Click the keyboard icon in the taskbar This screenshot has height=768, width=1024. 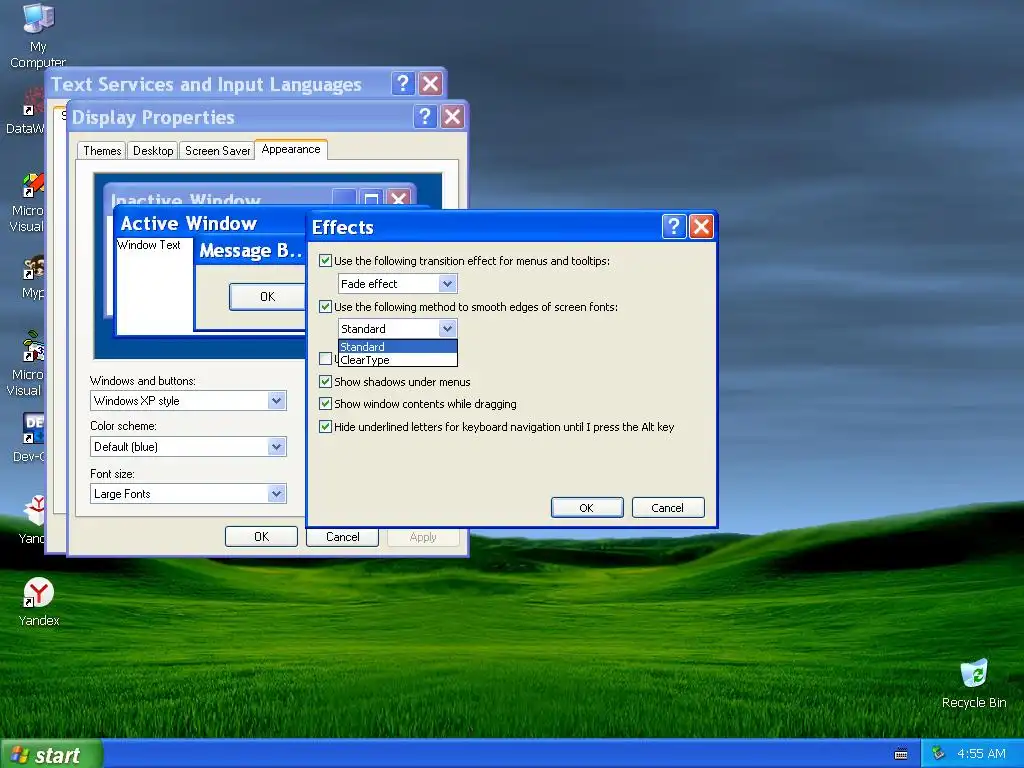pyautogui.click(x=901, y=754)
